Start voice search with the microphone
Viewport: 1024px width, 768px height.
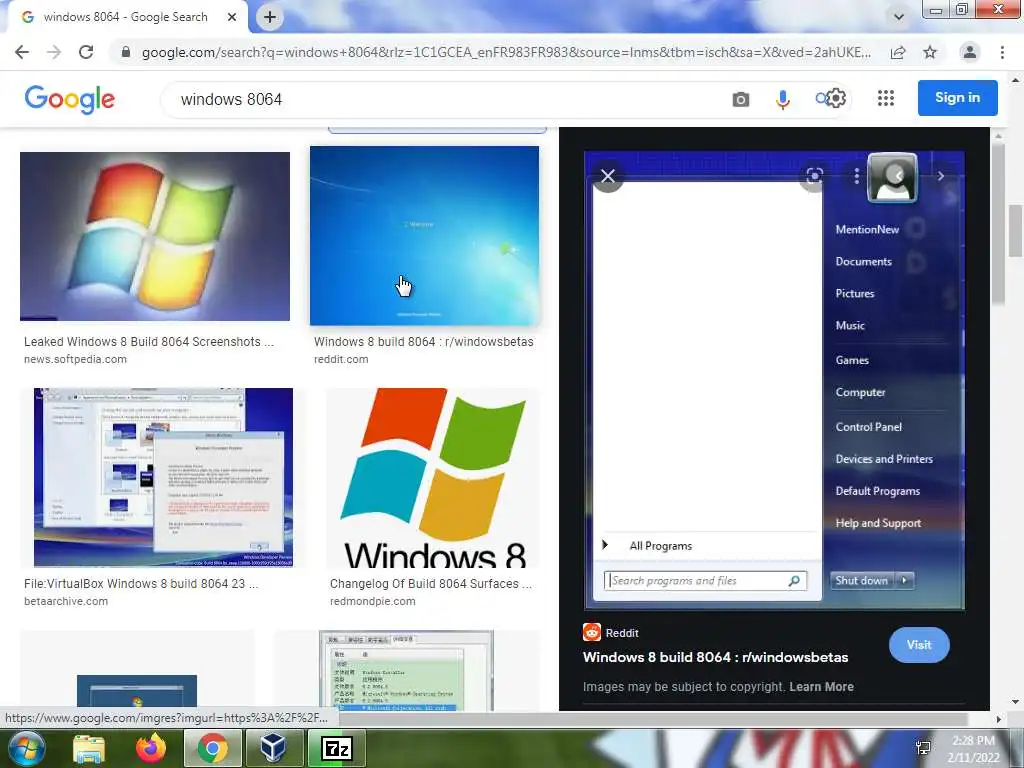click(x=782, y=99)
